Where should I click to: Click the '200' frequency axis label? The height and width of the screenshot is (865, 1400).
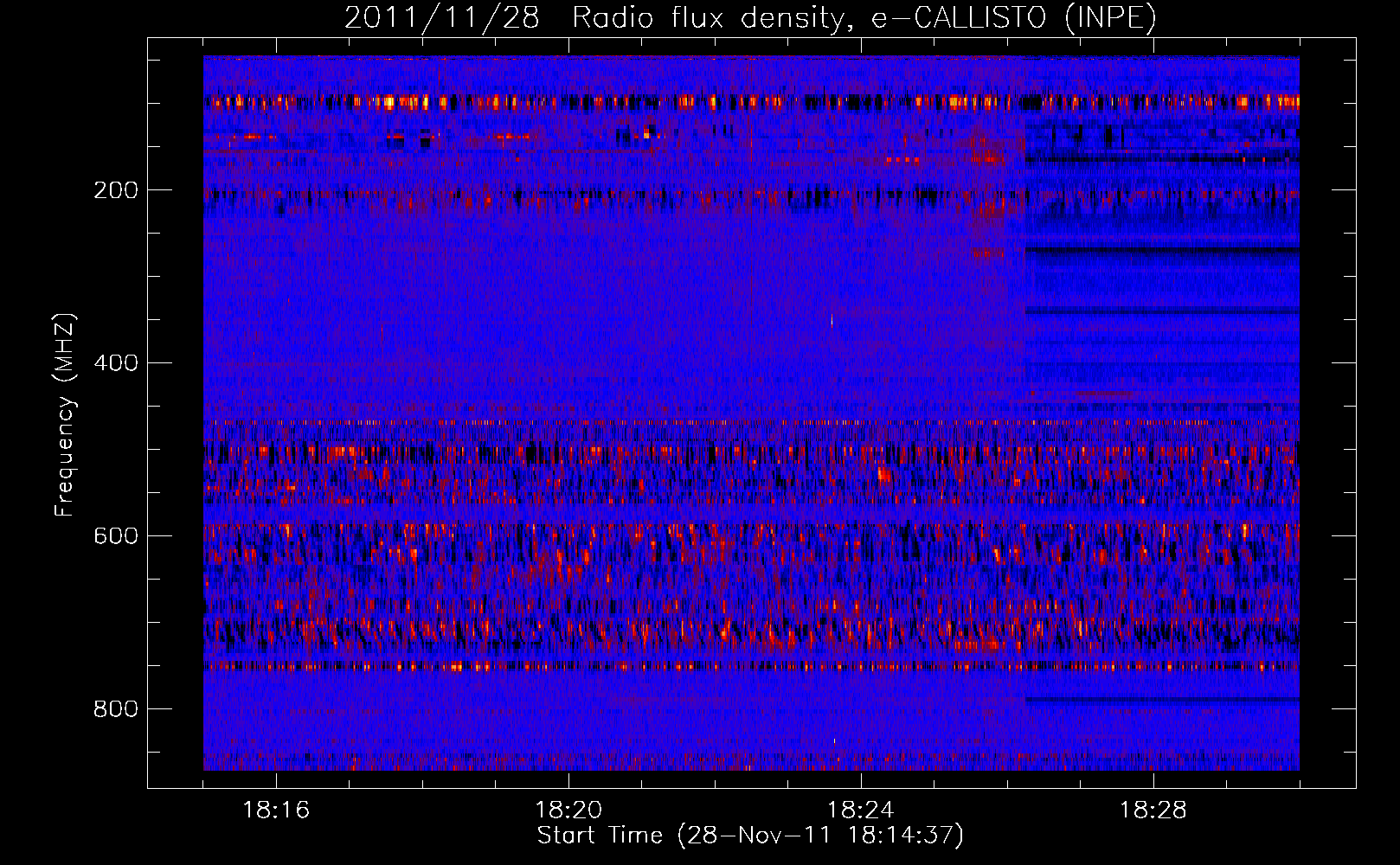click(x=116, y=190)
